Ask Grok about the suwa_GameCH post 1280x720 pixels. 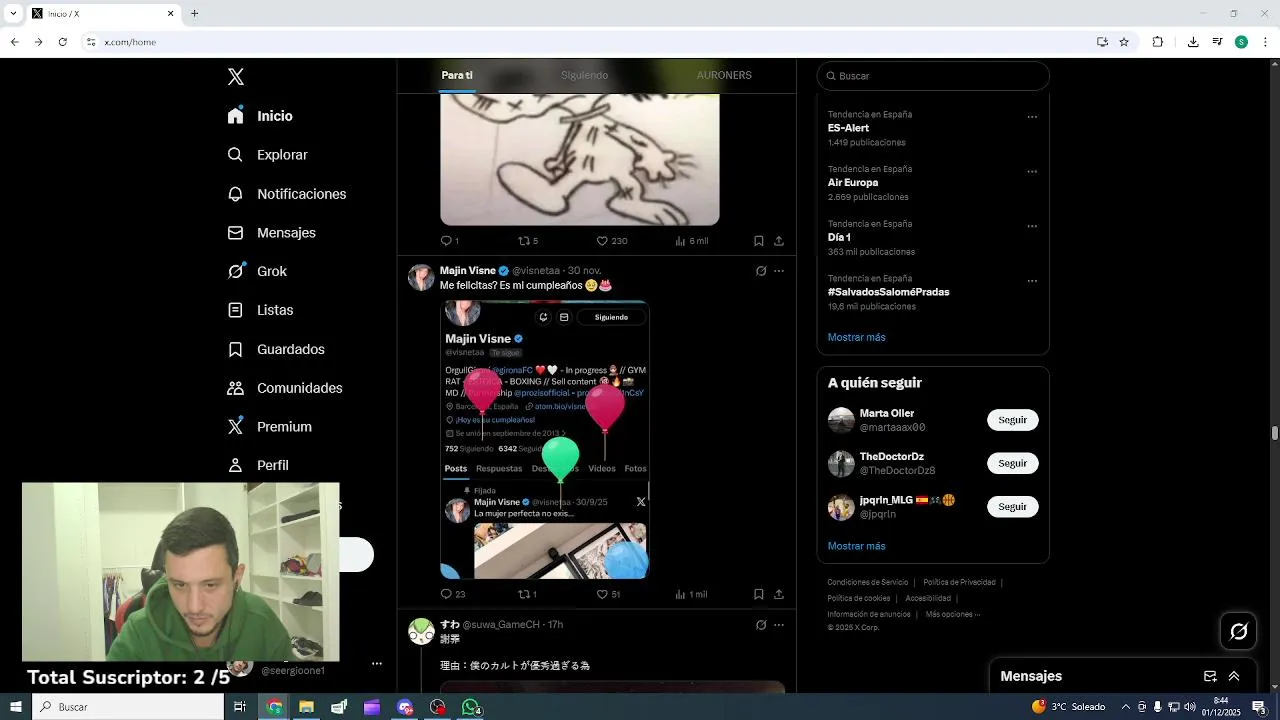click(x=761, y=625)
